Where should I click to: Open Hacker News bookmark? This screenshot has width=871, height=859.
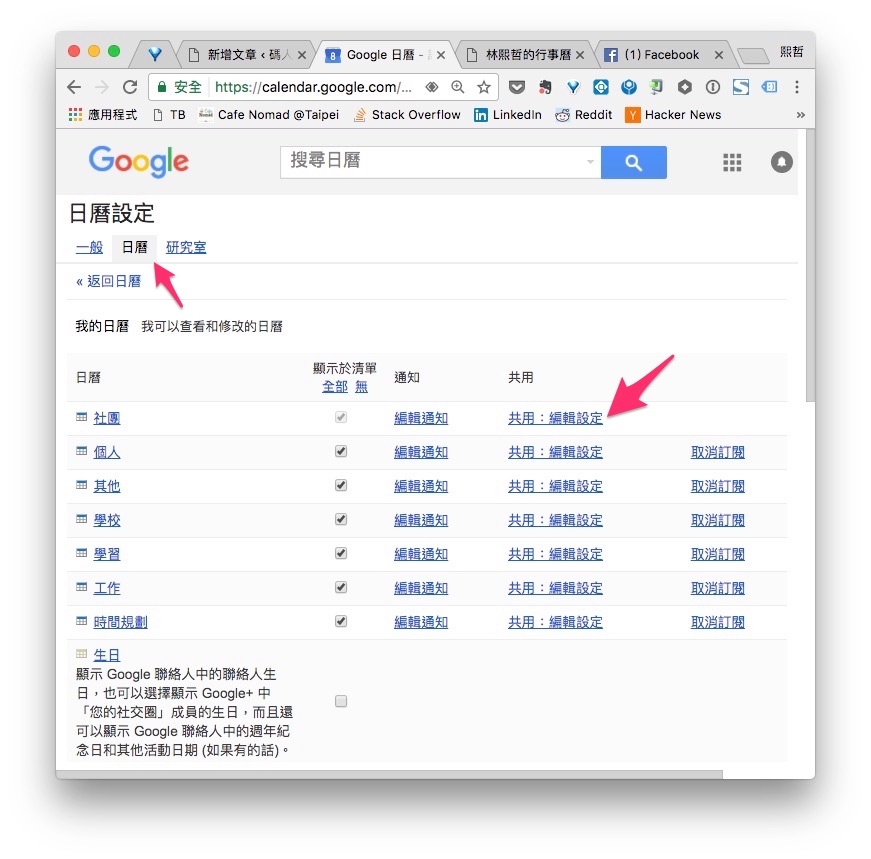(x=673, y=115)
